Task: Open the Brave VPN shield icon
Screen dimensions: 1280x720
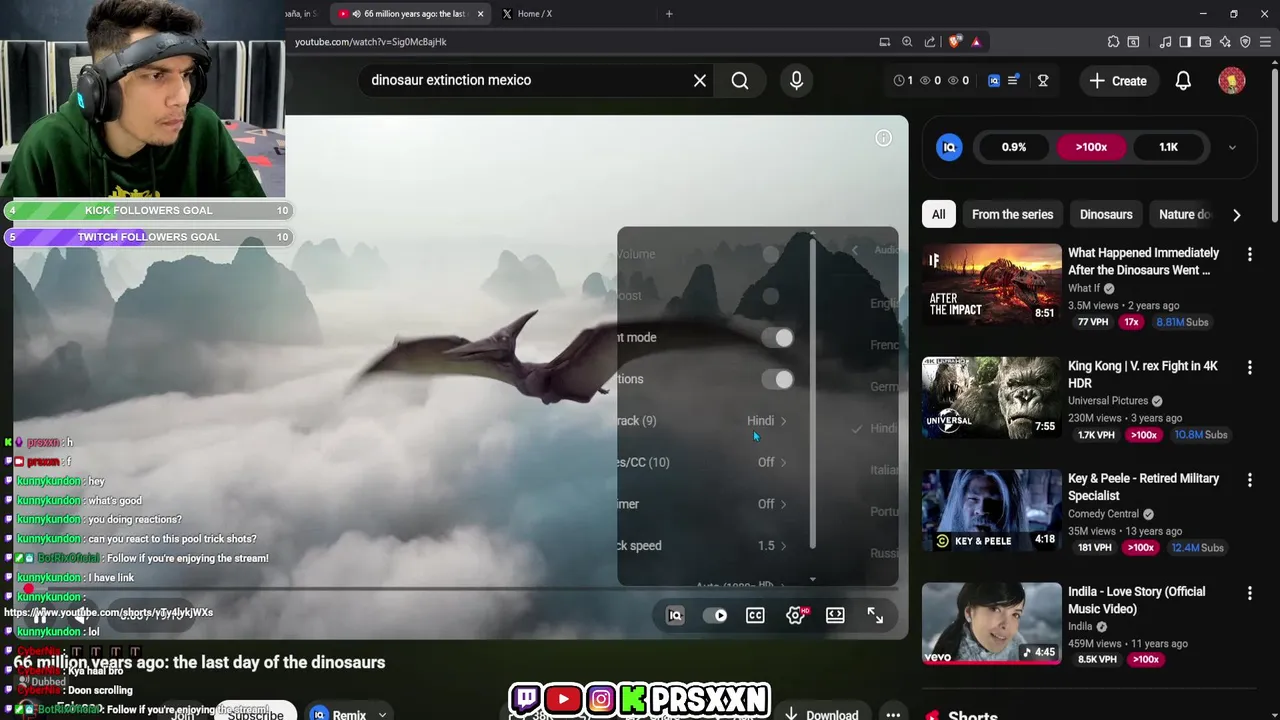Action: point(1245,42)
